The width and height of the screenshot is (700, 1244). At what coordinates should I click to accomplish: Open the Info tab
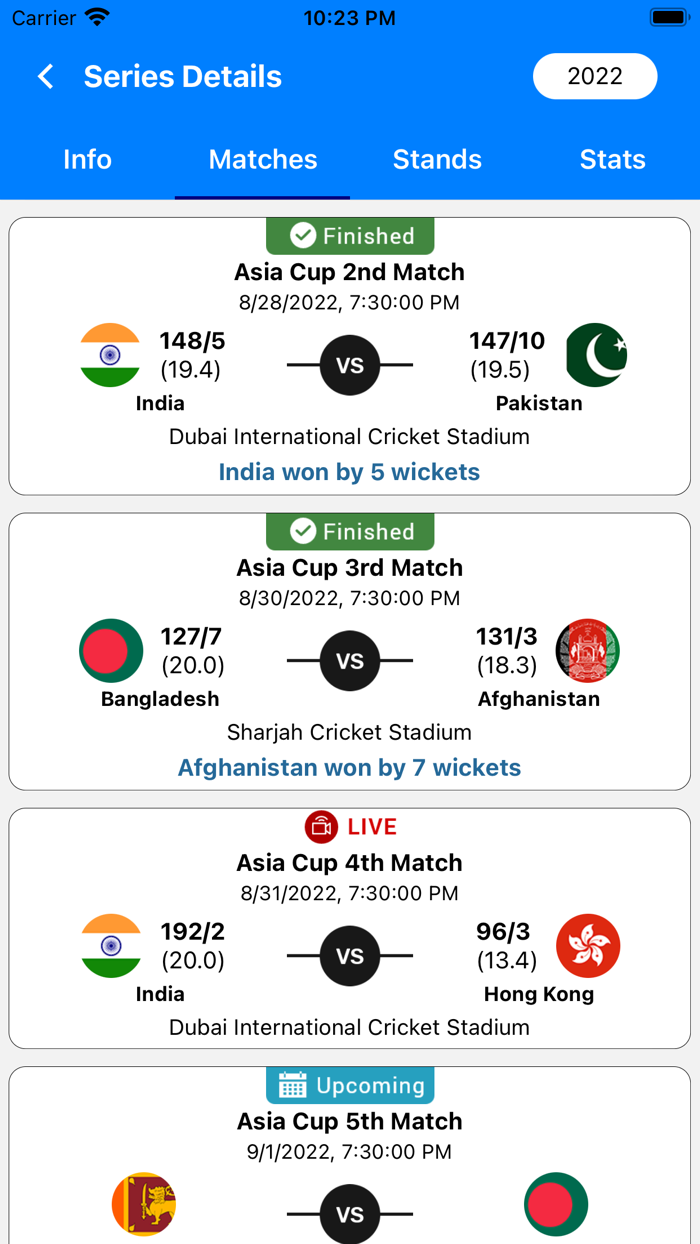[87, 159]
